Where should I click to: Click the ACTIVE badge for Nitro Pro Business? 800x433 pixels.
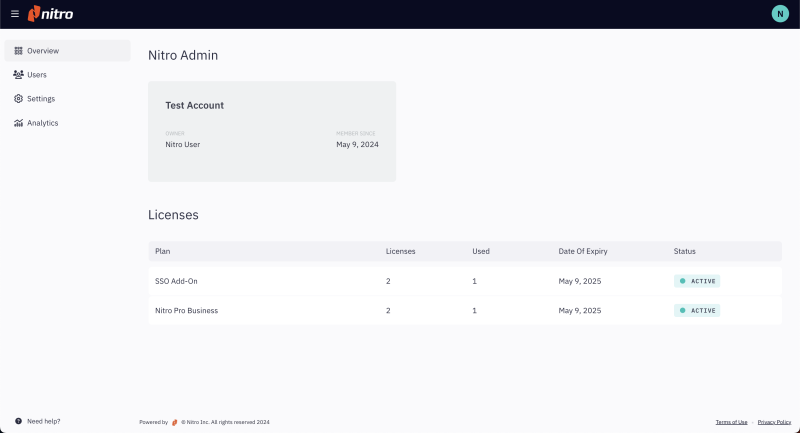pyautogui.click(x=697, y=311)
